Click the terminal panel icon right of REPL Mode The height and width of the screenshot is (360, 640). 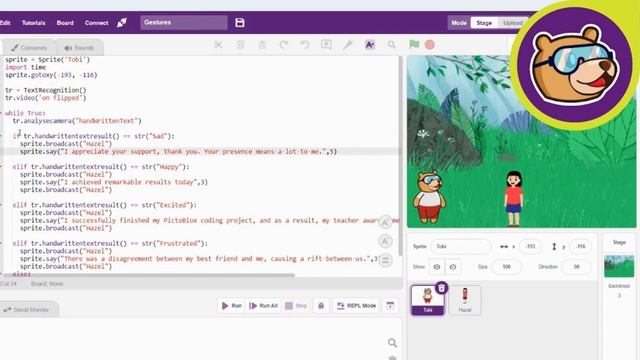coord(390,305)
